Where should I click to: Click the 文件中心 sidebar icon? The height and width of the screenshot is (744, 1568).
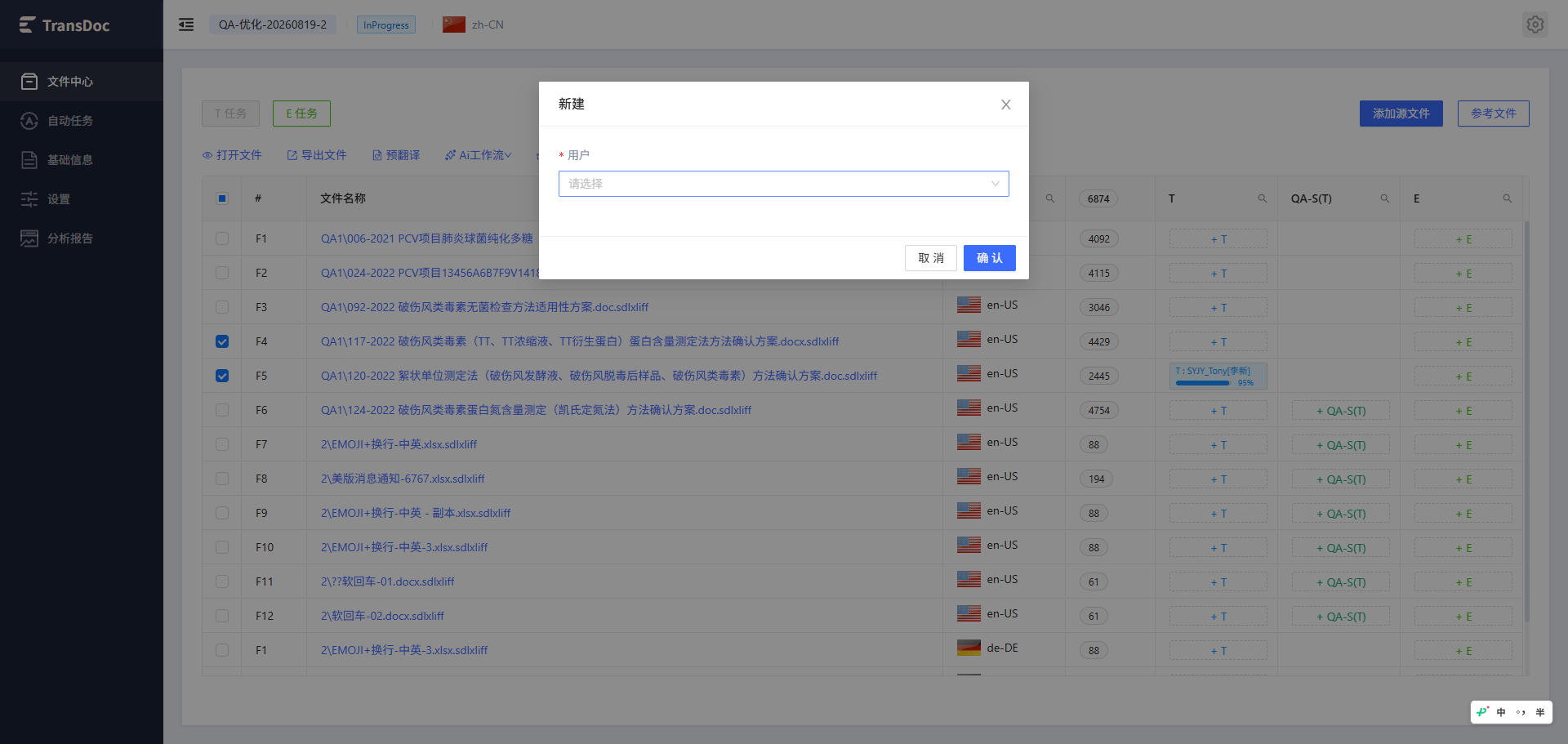(x=29, y=82)
